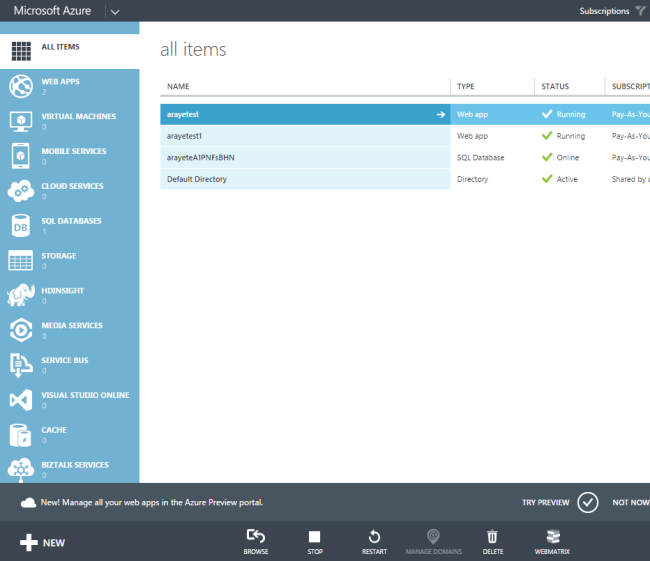Viewport: 650px width, 561px height.
Task: Click the Browse icon in the command bar
Action: tap(256, 536)
